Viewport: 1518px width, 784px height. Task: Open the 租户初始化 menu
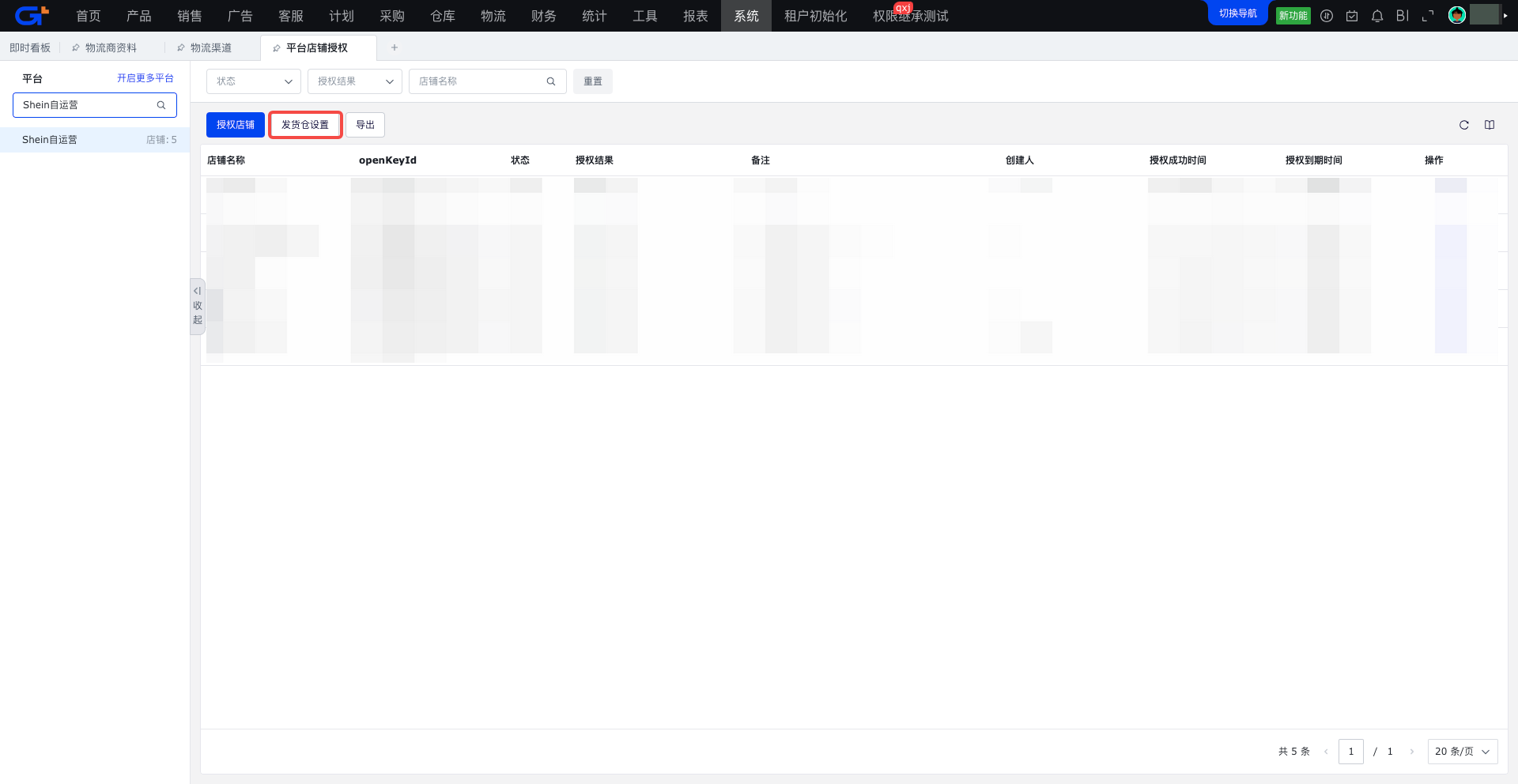(816, 16)
